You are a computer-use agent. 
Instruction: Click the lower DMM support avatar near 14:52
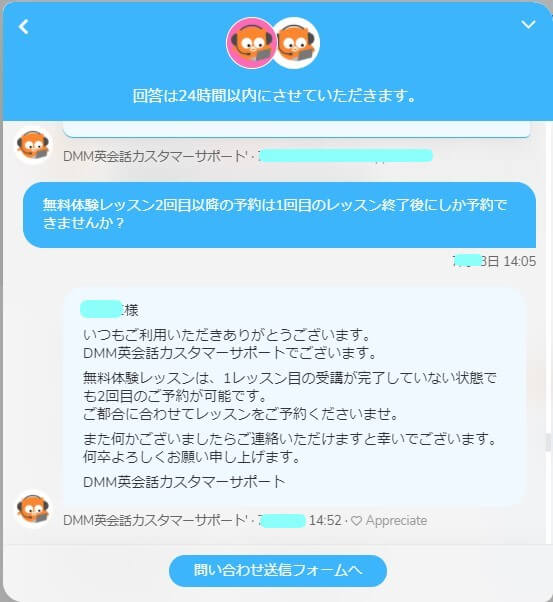33,509
